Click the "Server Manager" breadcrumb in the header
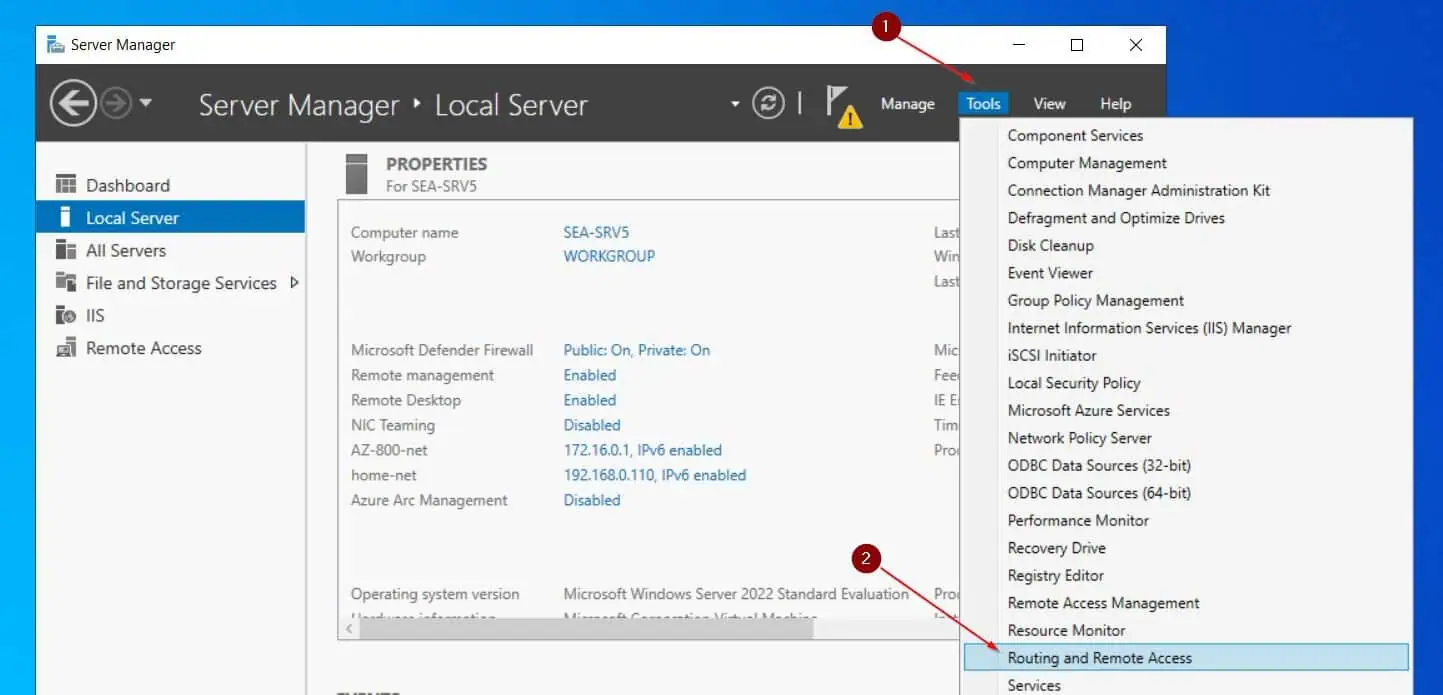This screenshot has height=695, width=1443. [299, 105]
